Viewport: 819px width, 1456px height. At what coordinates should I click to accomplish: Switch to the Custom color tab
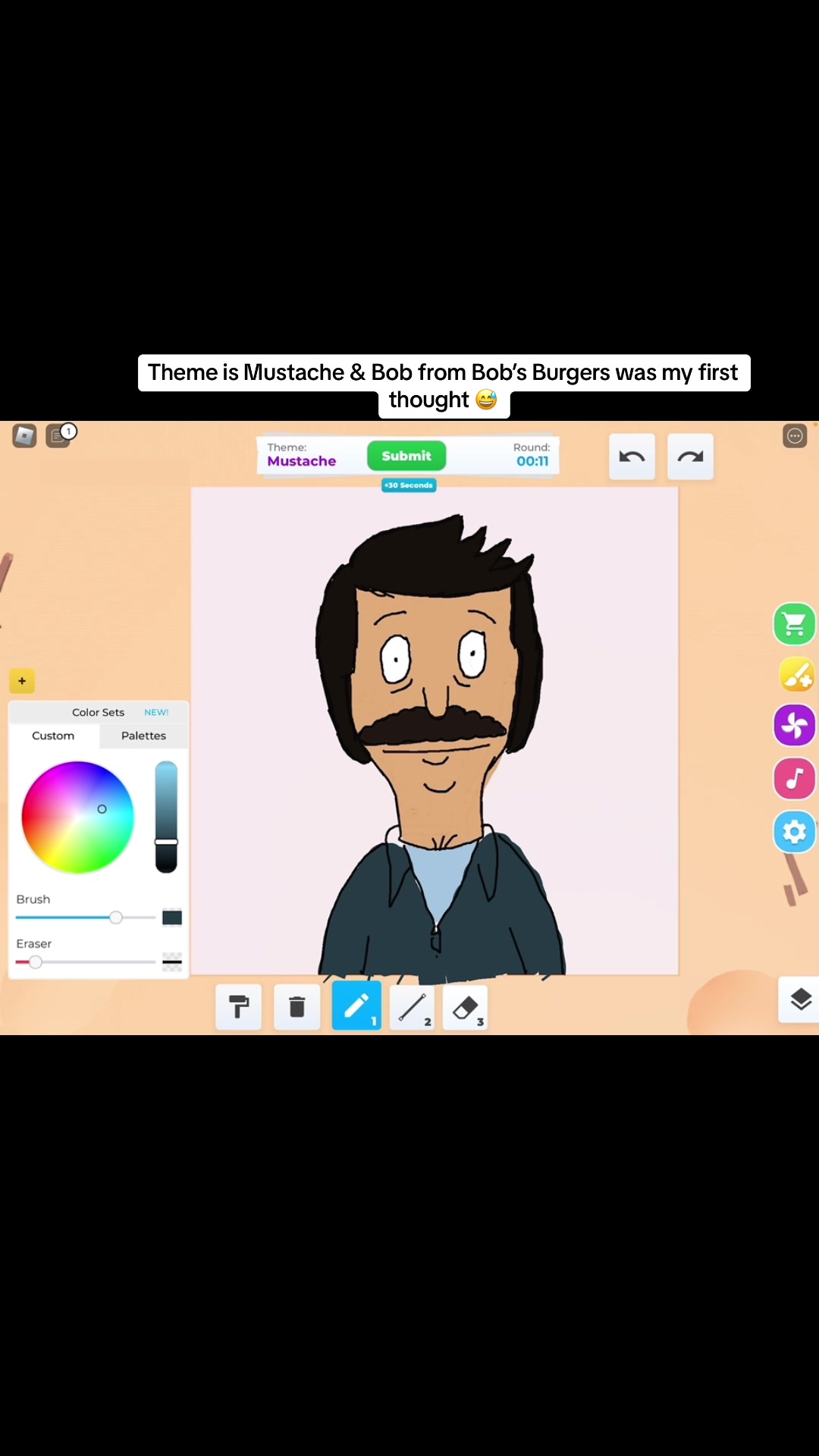click(x=53, y=736)
